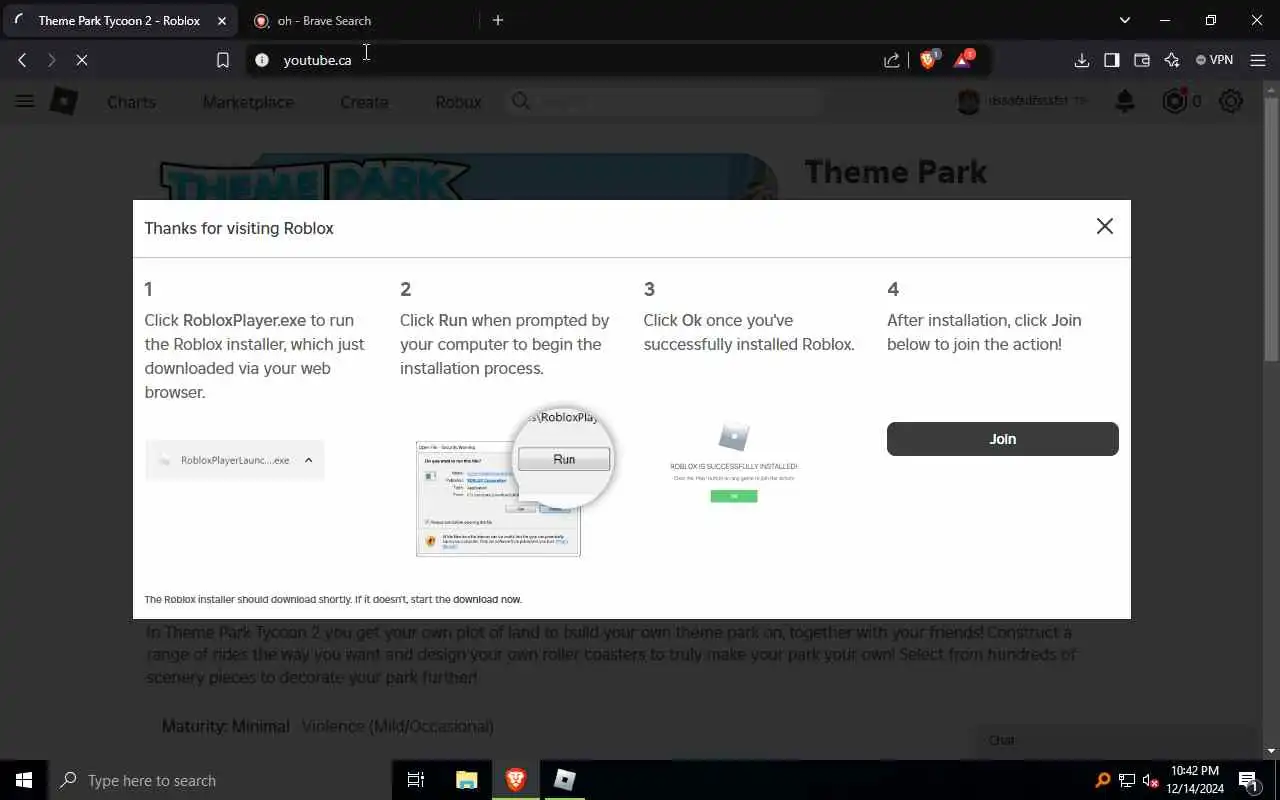
Task: Click Windows taskbar search box
Action: tap(220, 780)
